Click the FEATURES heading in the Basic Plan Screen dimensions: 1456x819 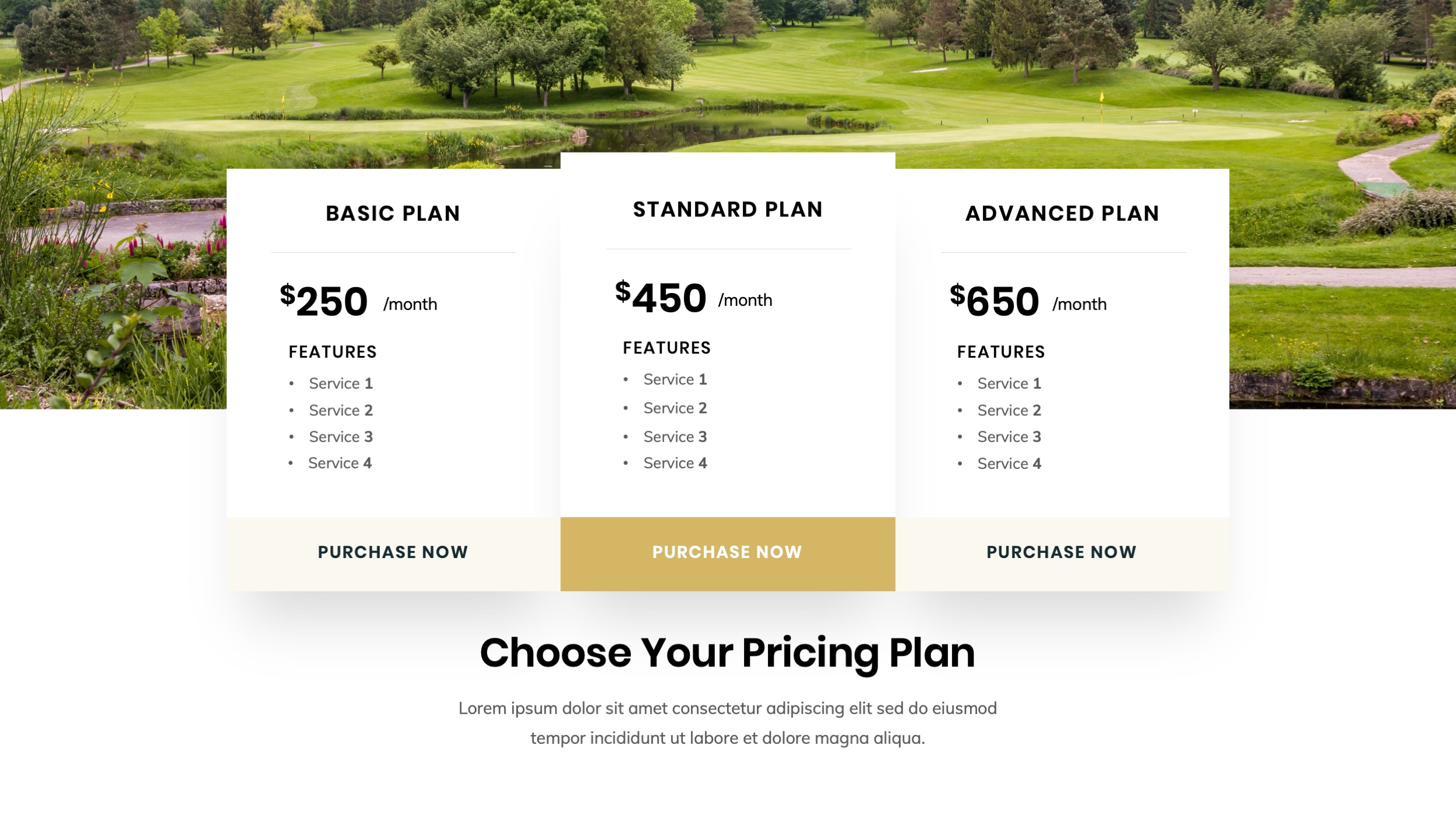[x=333, y=351]
